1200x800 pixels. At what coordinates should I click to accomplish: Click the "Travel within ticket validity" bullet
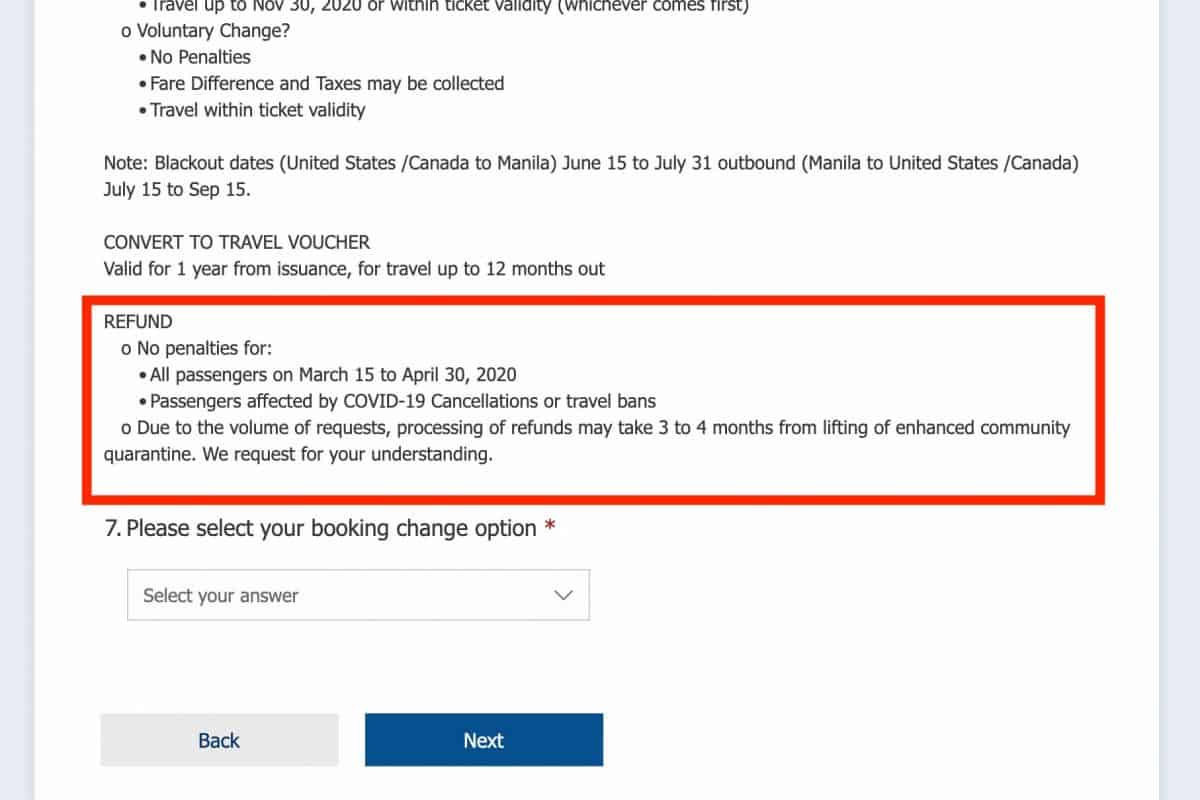(x=257, y=110)
